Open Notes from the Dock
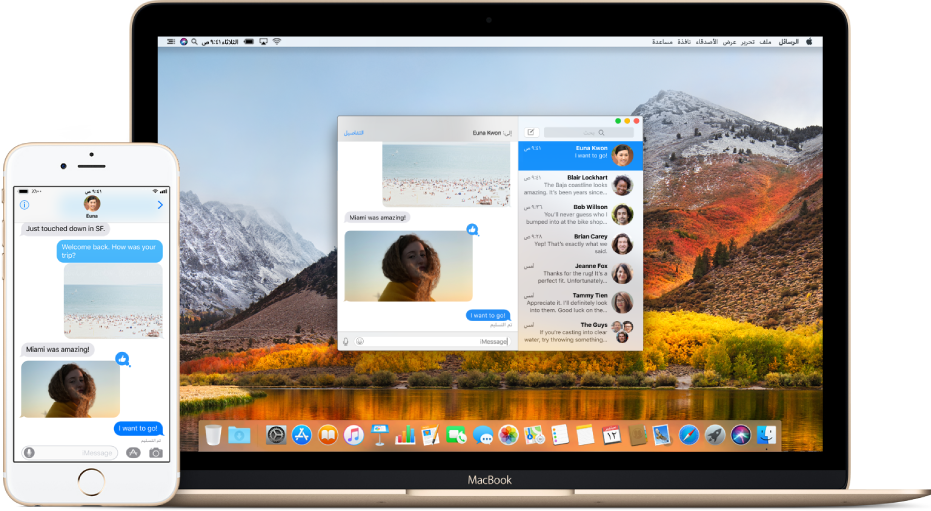This screenshot has width=931, height=511. pos(585,436)
